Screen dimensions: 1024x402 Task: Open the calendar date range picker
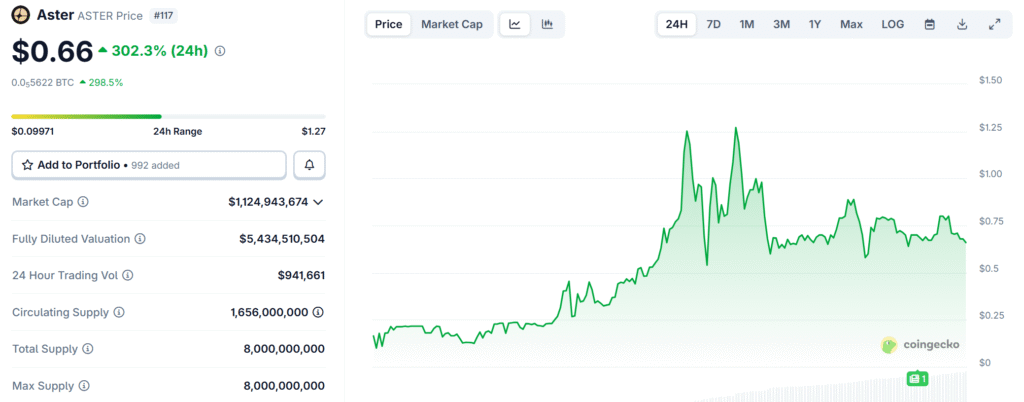click(930, 24)
